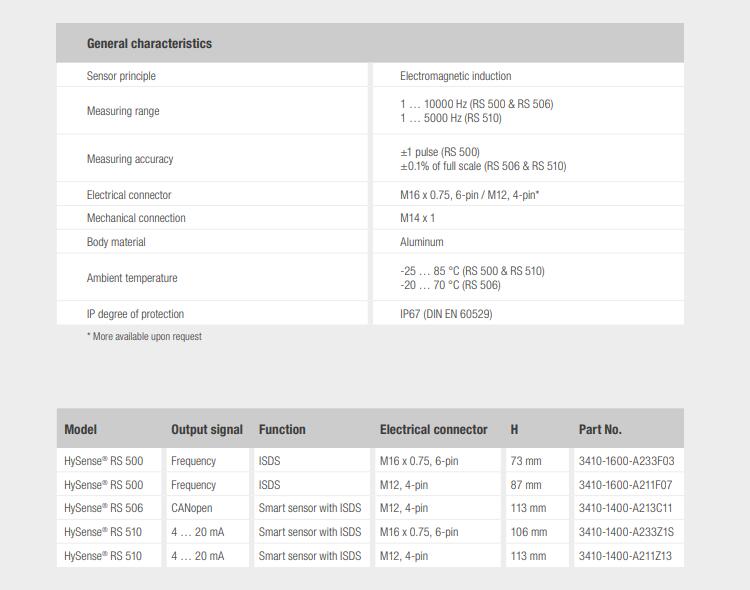750x590 pixels.
Task: Click Smart sensor with ISDS, RS 506 row
Action: click(x=310, y=508)
